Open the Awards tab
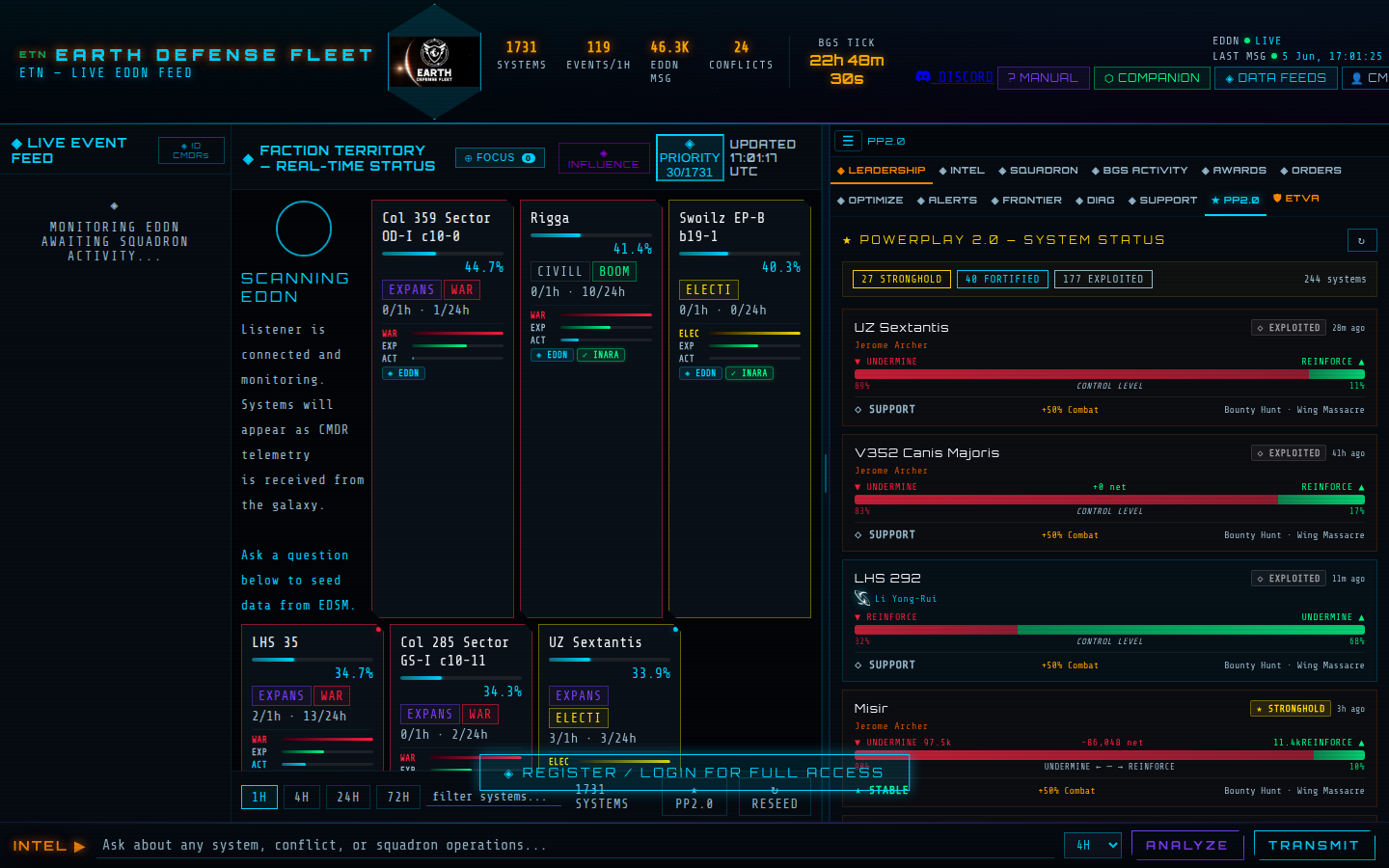This screenshot has width=1389, height=868. click(x=1234, y=171)
